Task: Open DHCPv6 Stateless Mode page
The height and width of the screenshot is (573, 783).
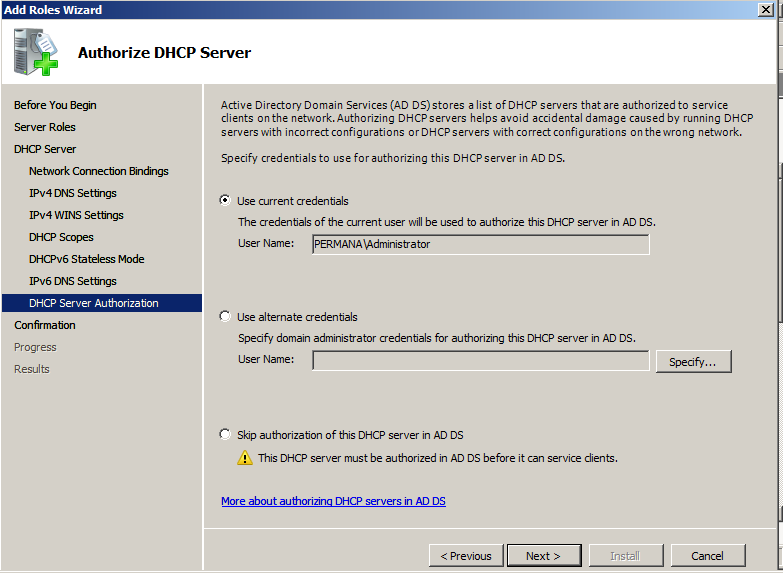Action: coord(87,259)
